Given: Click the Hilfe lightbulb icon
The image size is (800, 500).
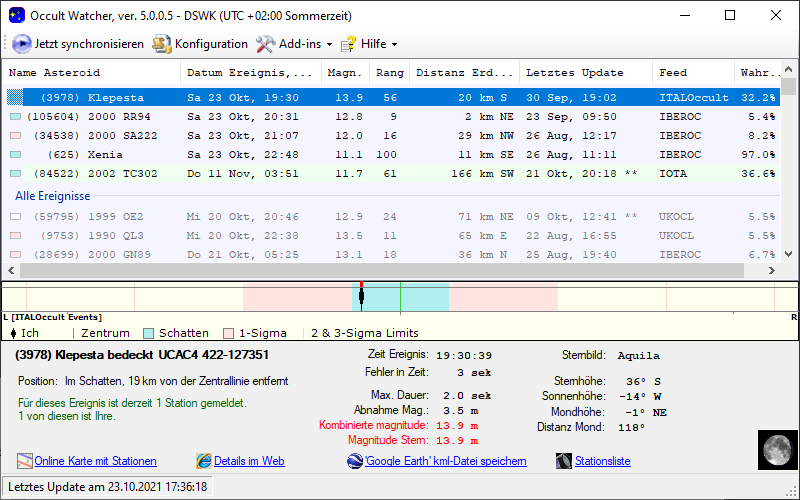Looking at the screenshot, I should click(348, 44).
